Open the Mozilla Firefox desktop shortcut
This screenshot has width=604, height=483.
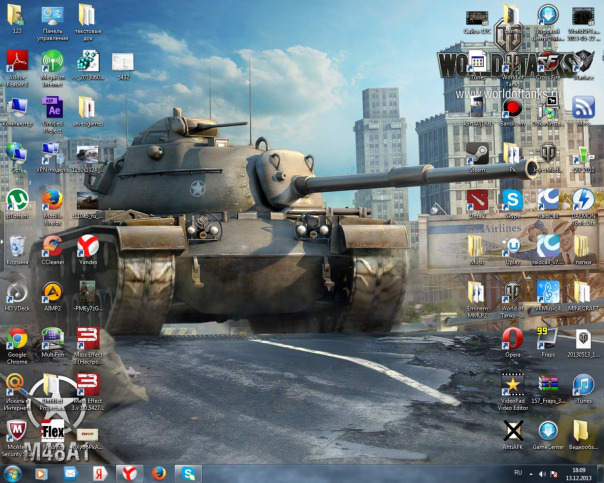pos(52,200)
